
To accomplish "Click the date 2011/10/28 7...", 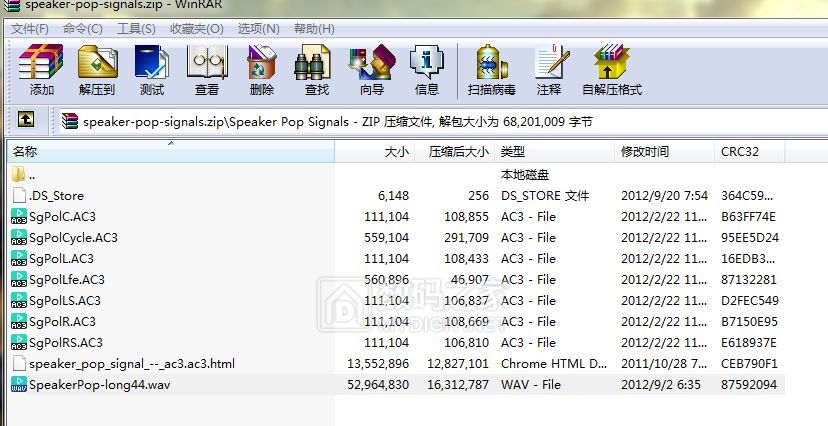I will pyautogui.click(x=664, y=364).
